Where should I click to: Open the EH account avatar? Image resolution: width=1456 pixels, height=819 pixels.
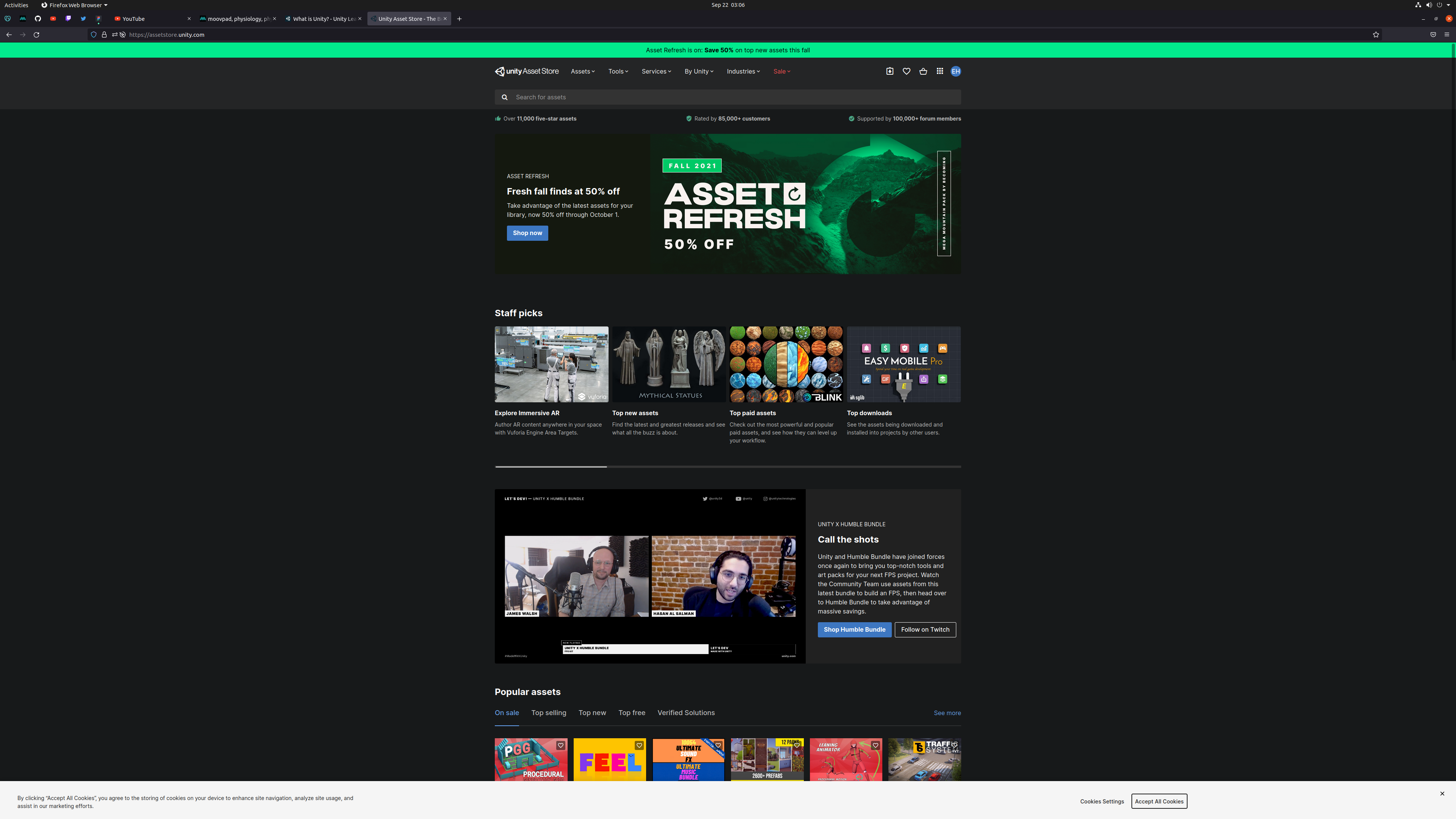pyautogui.click(x=956, y=71)
